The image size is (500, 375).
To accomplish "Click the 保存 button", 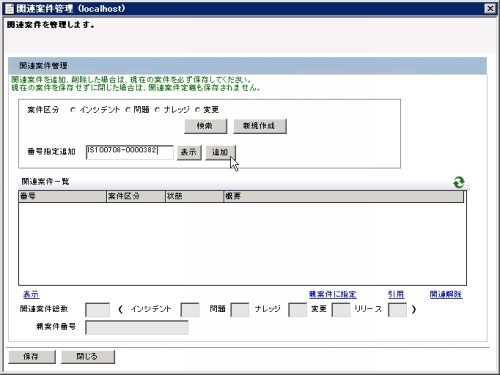I will point(32,357).
